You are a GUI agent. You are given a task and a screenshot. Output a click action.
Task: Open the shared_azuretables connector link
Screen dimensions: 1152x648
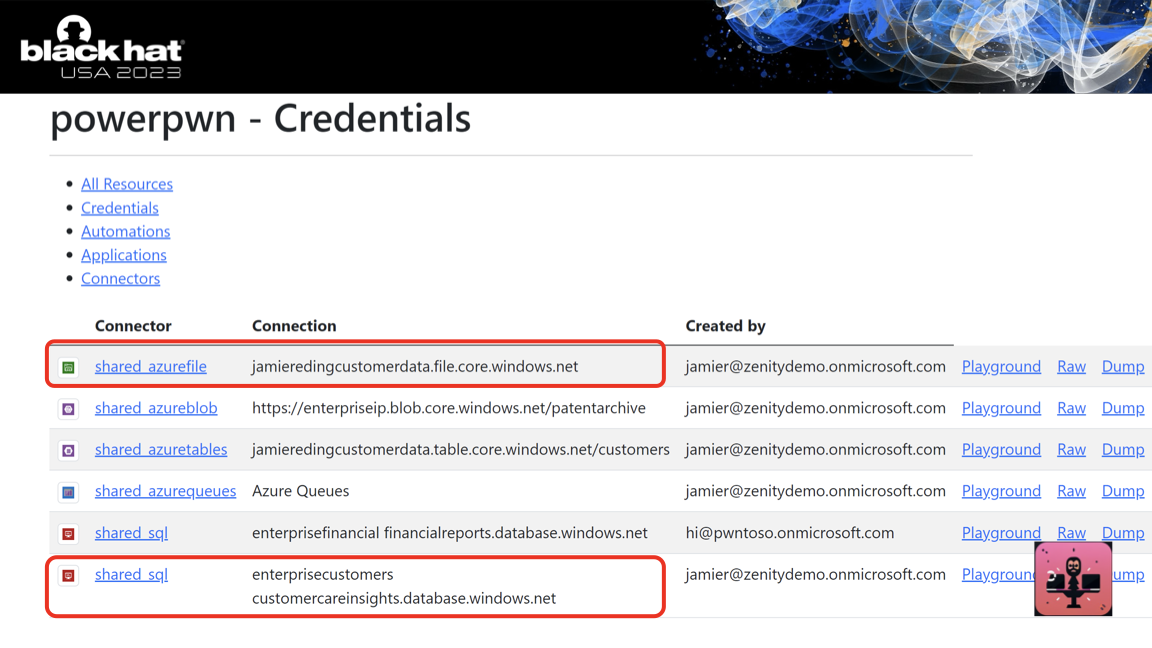pos(161,450)
